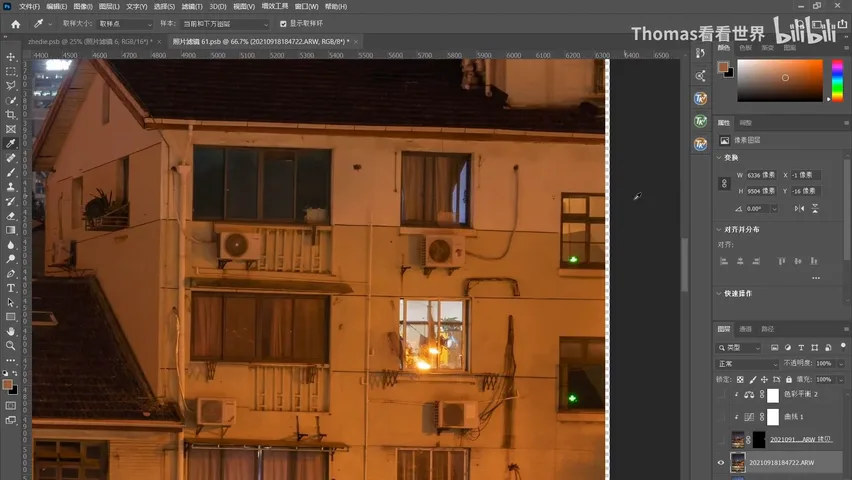The width and height of the screenshot is (852, 480).
Task: Select the Rectangular Marquee tool
Action: tap(10, 71)
